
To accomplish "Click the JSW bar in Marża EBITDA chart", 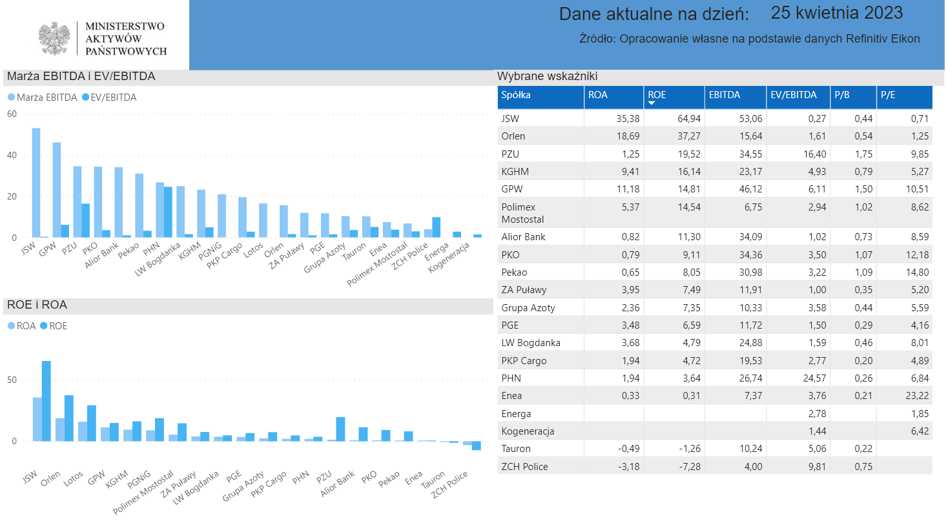I will (36, 183).
